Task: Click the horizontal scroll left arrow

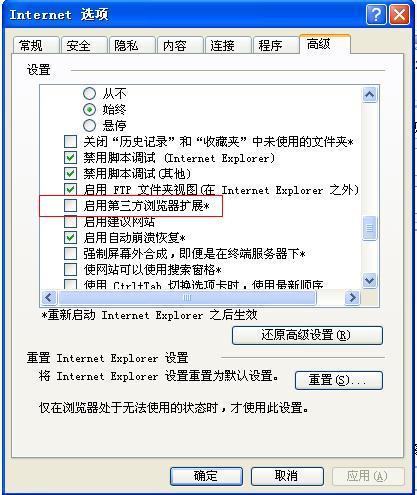Action: click(x=49, y=297)
